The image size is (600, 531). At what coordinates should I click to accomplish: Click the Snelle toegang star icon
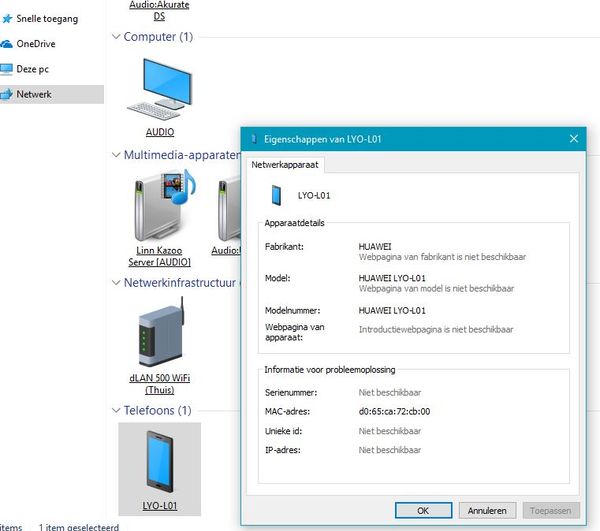point(6,19)
